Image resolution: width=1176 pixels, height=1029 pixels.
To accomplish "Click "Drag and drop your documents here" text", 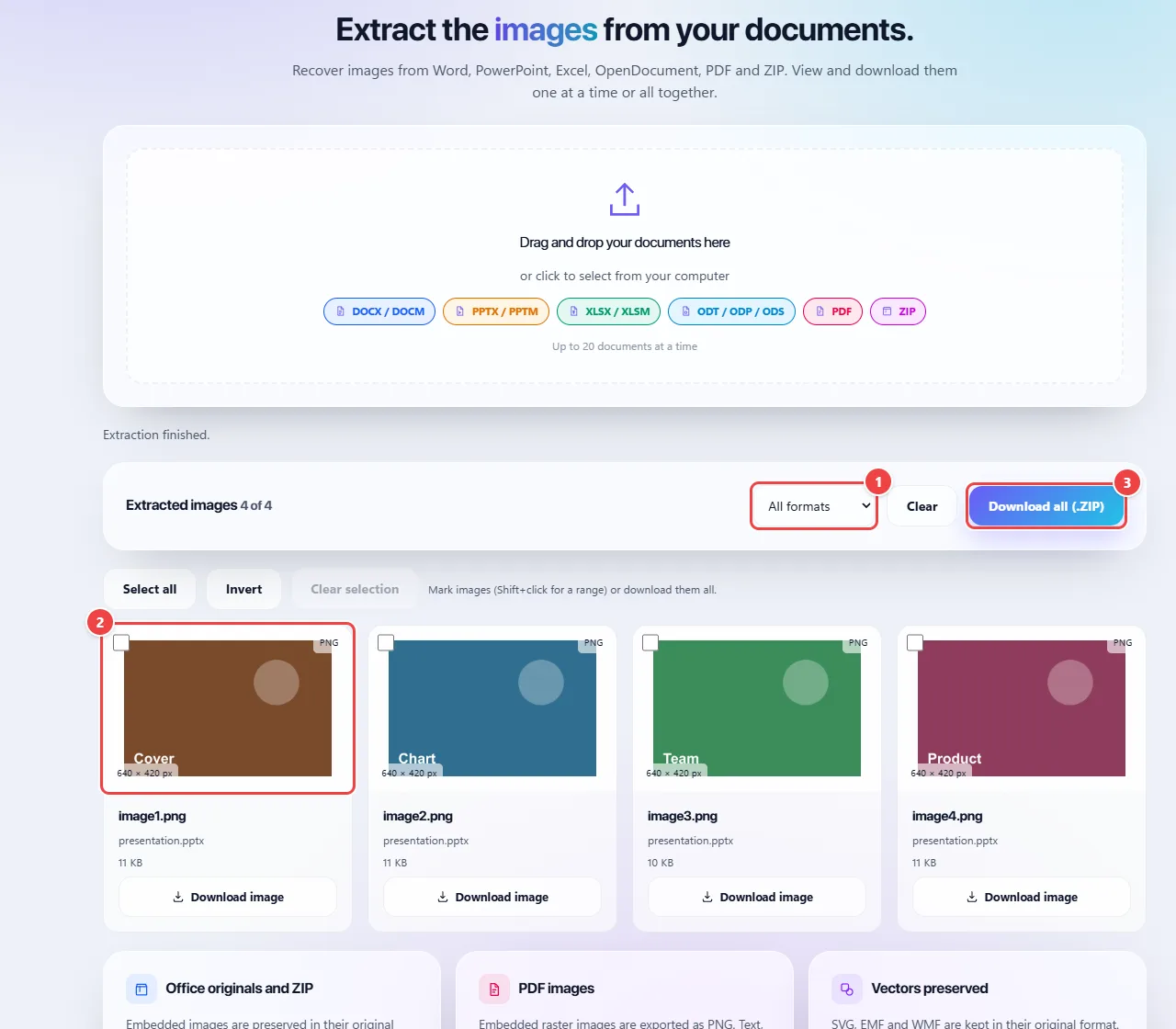I will 625,243.
